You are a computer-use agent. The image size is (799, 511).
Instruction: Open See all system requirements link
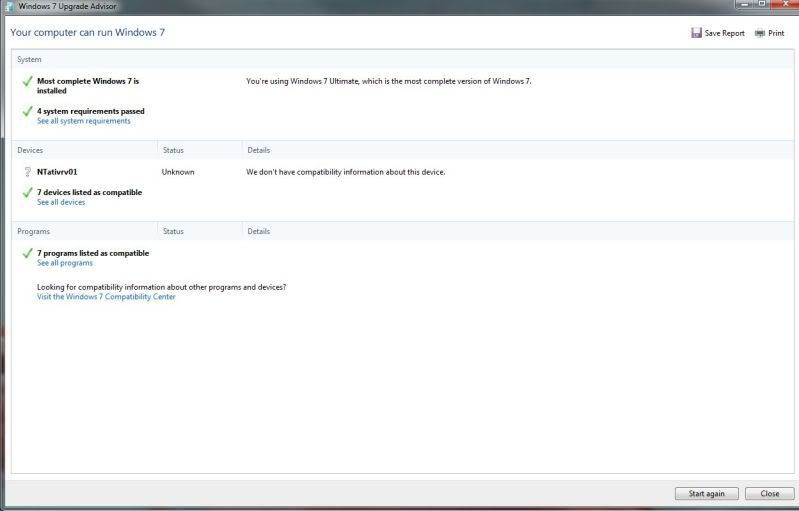click(84, 121)
